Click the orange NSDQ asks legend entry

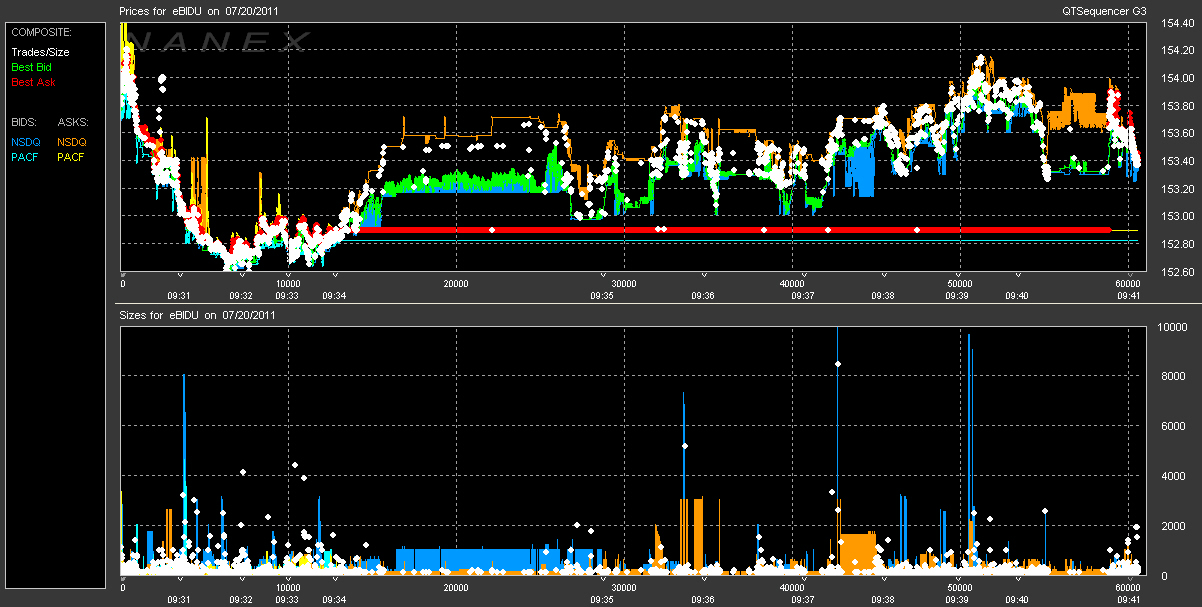pos(72,142)
